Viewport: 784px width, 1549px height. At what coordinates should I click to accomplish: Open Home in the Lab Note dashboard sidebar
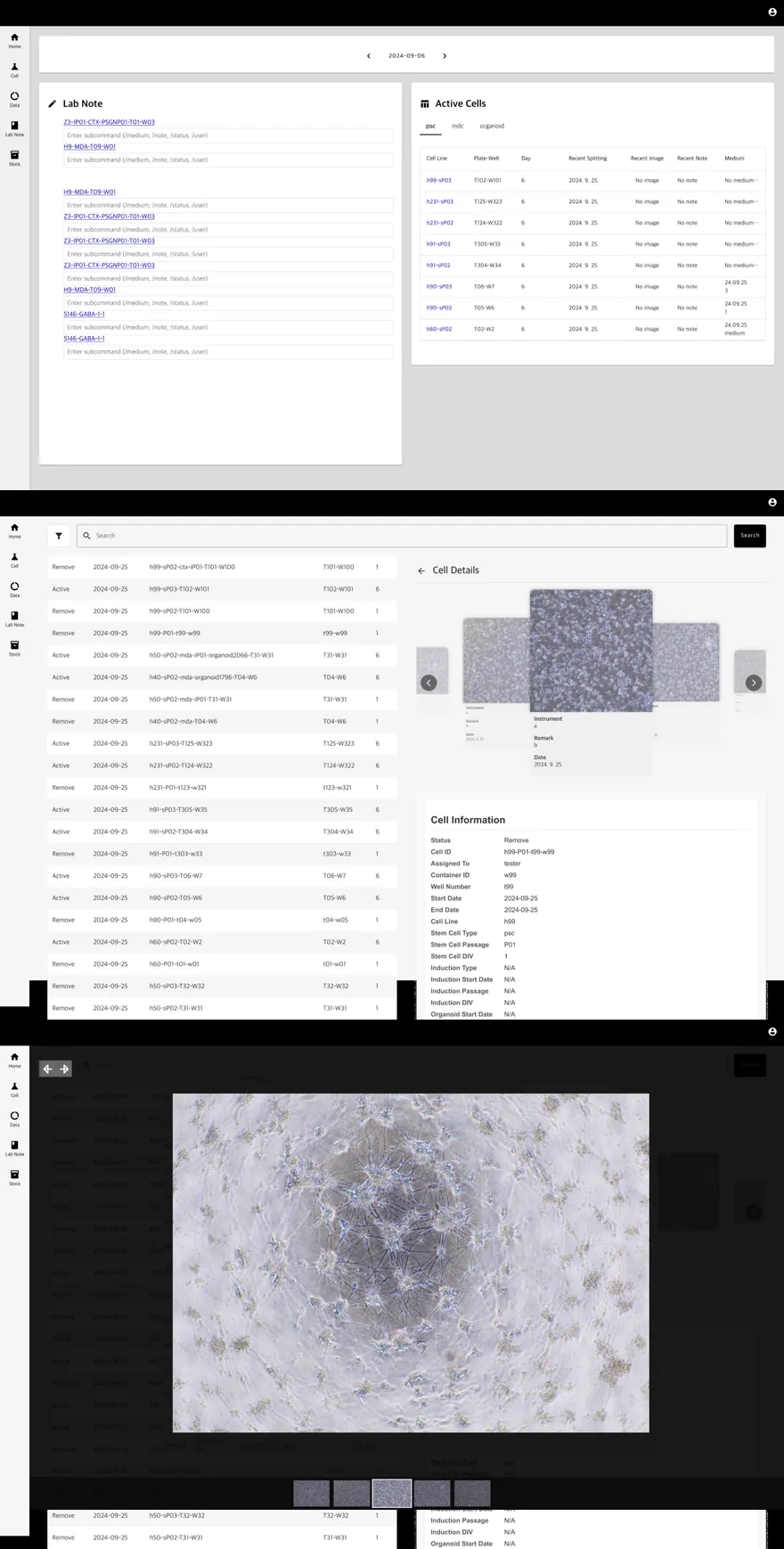[14, 40]
